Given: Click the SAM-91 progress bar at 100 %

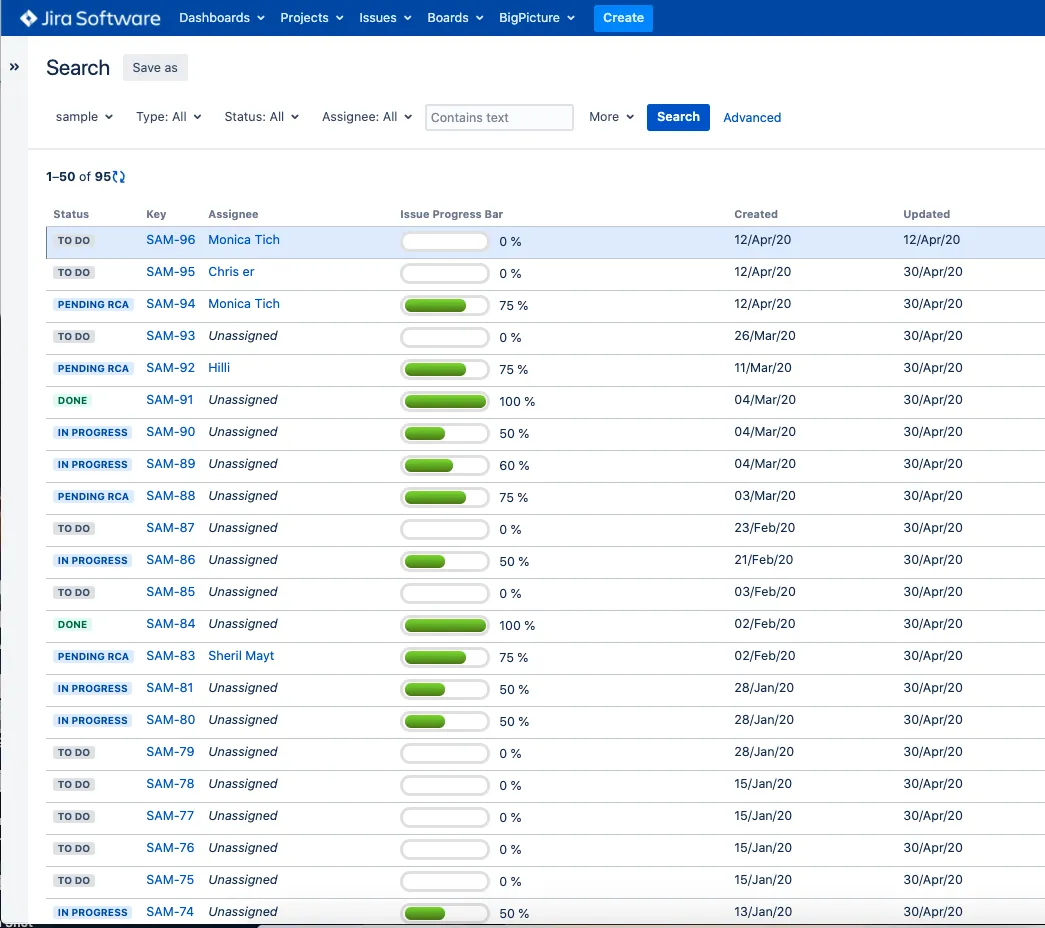Looking at the screenshot, I should coord(445,401).
